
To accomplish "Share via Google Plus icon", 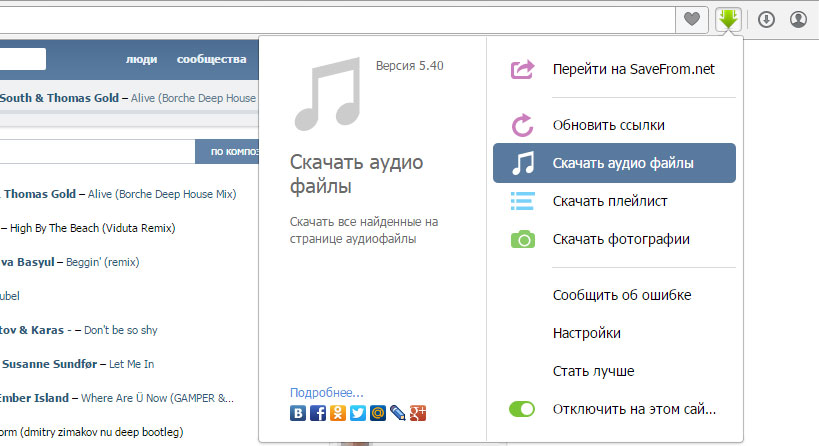I will [x=419, y=412].
